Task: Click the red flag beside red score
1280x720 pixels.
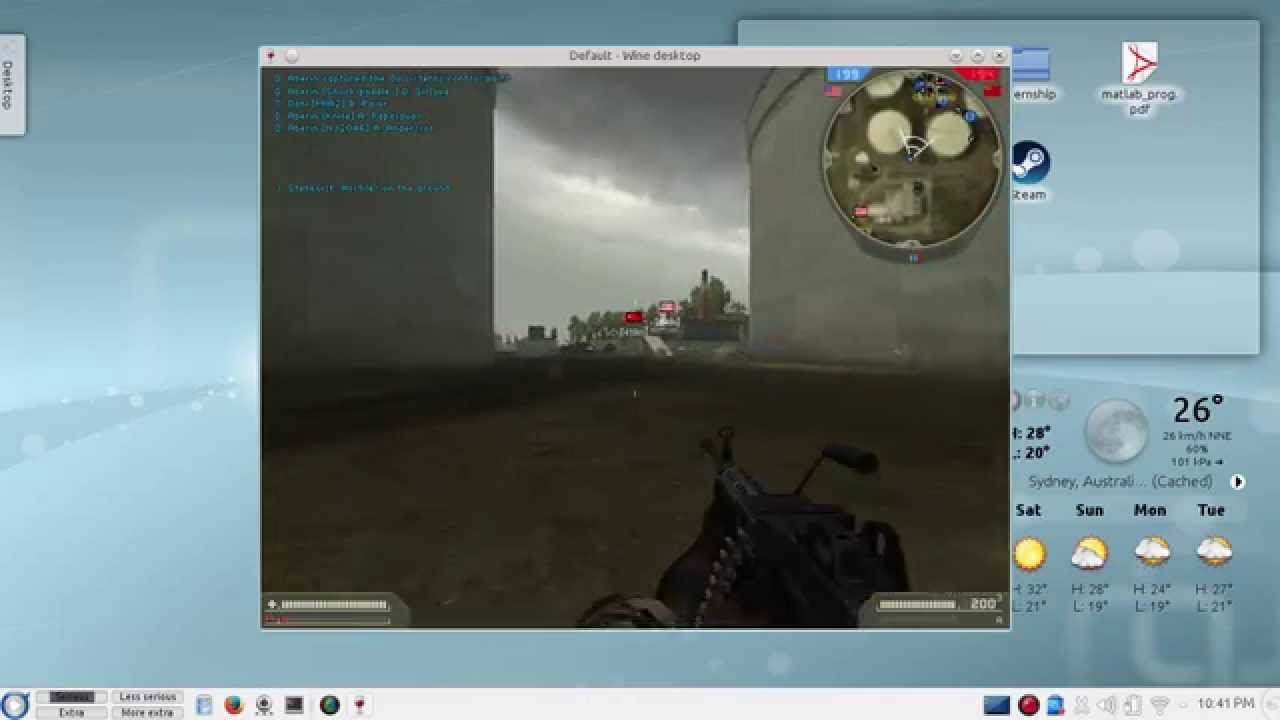Action: tap(992, 90)
